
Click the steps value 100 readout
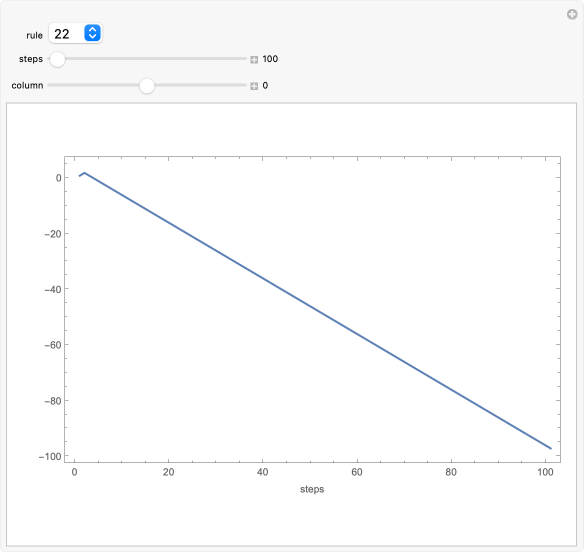coord(270,59)
